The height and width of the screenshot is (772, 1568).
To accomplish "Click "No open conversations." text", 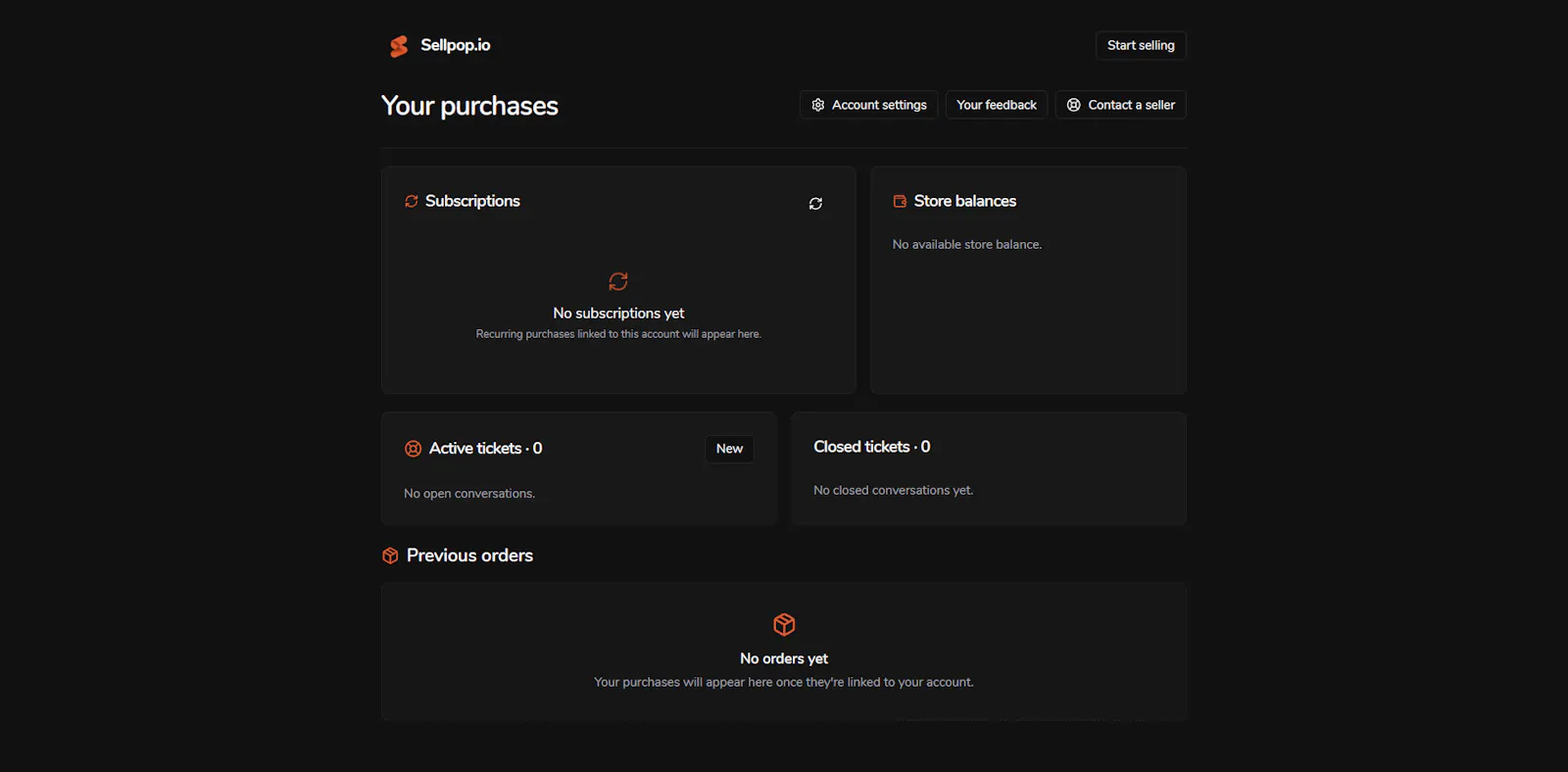I will 469,494.
